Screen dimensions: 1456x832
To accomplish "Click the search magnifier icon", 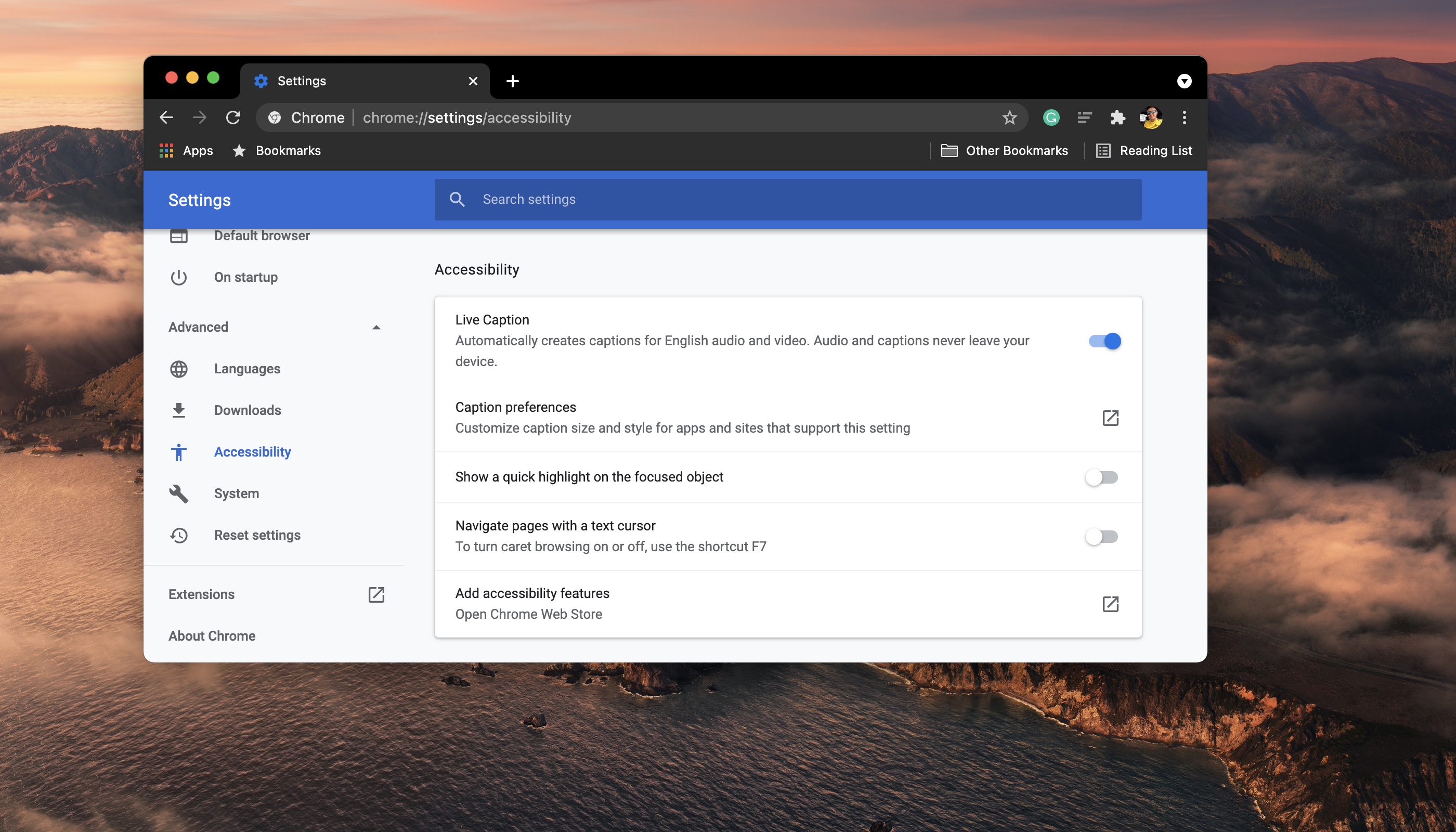I will pos(457,200).
